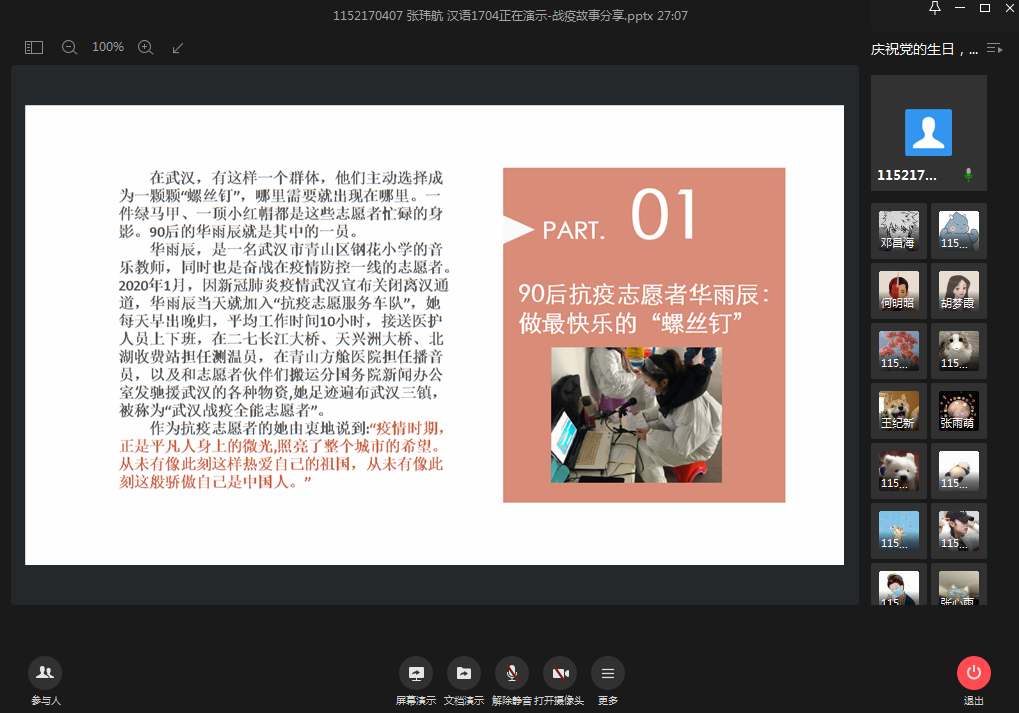This screenshot has height=713, width=1019.
Task: Start screen sharing with 屏幕演示
Action: click(x=416, y=680)
